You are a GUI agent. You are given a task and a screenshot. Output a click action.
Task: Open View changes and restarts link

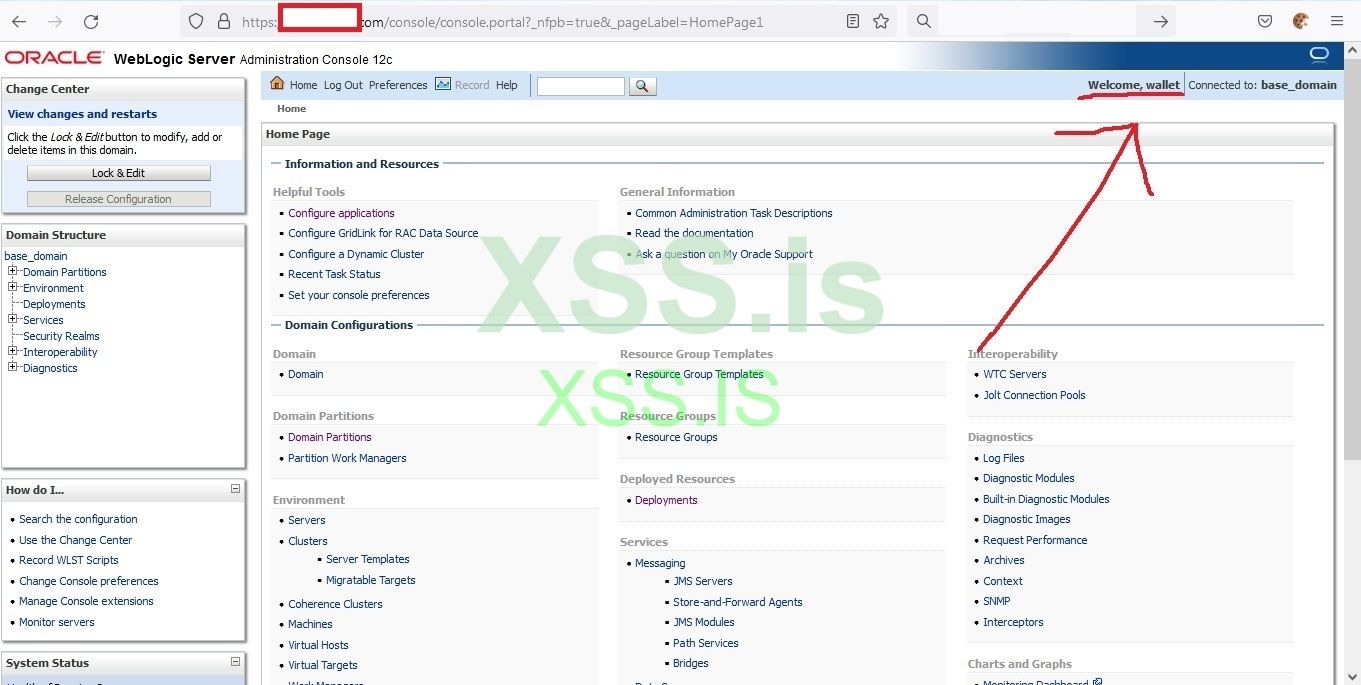(x=82, y=114)
